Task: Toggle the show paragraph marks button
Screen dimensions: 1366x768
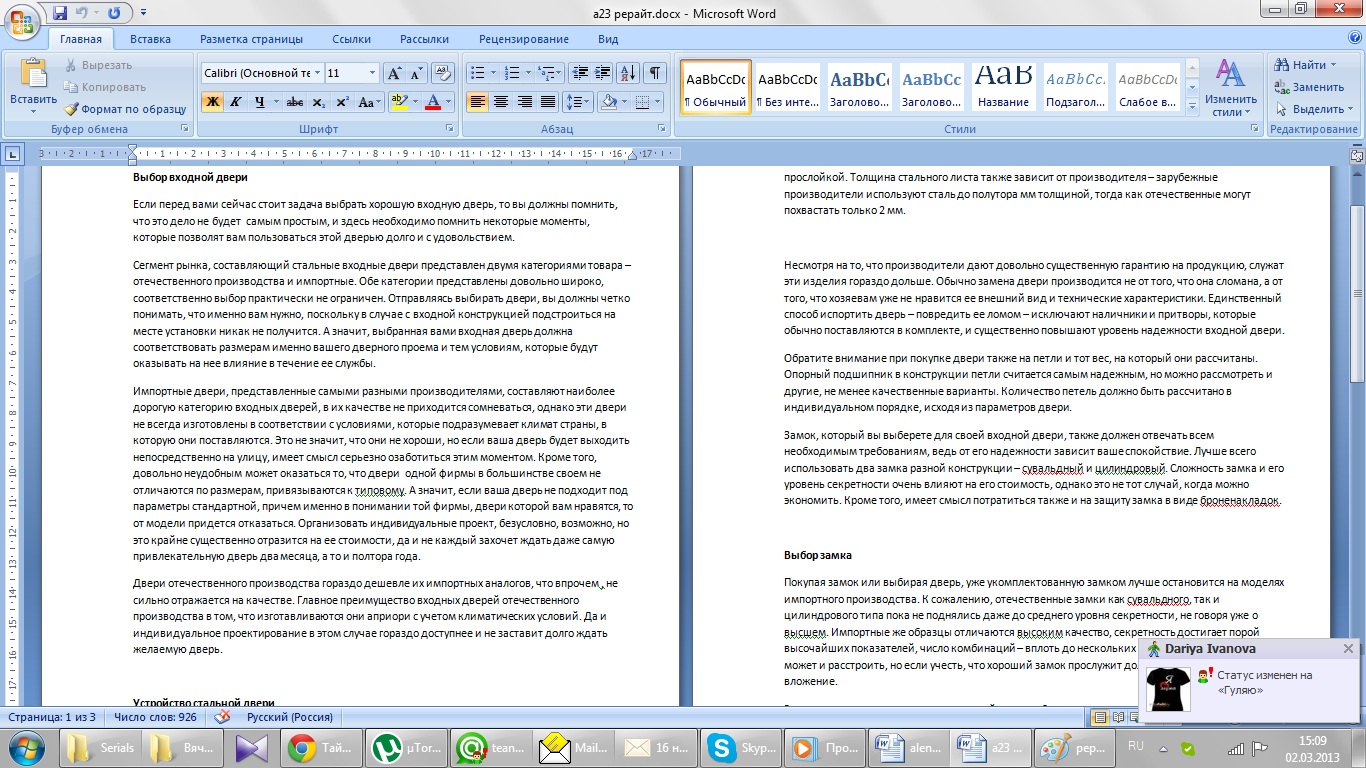Action: tap(655, 73)
